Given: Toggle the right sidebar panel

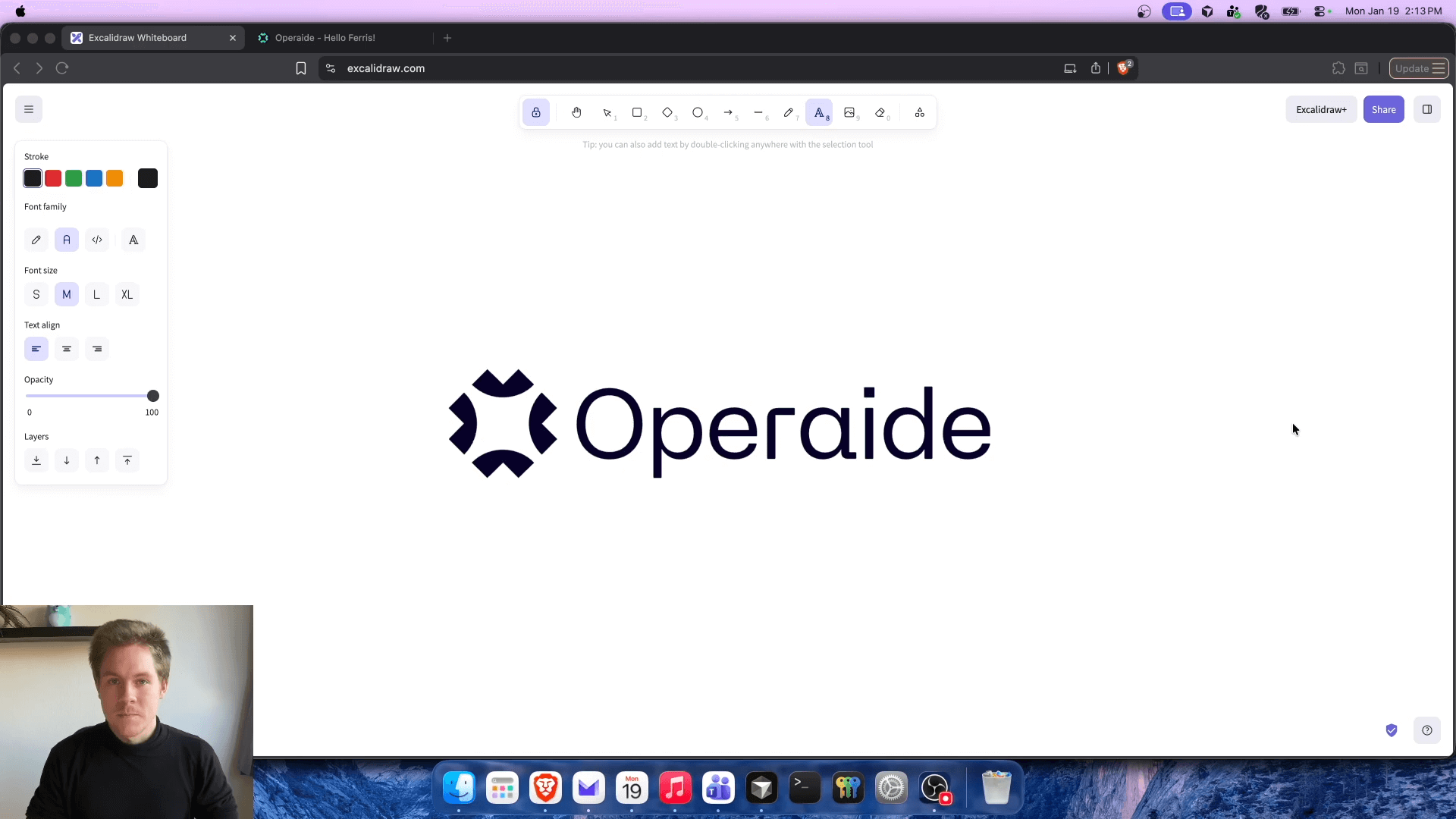Looking at the screenshot, I should pyautogui.click(x=1426, y=109).
